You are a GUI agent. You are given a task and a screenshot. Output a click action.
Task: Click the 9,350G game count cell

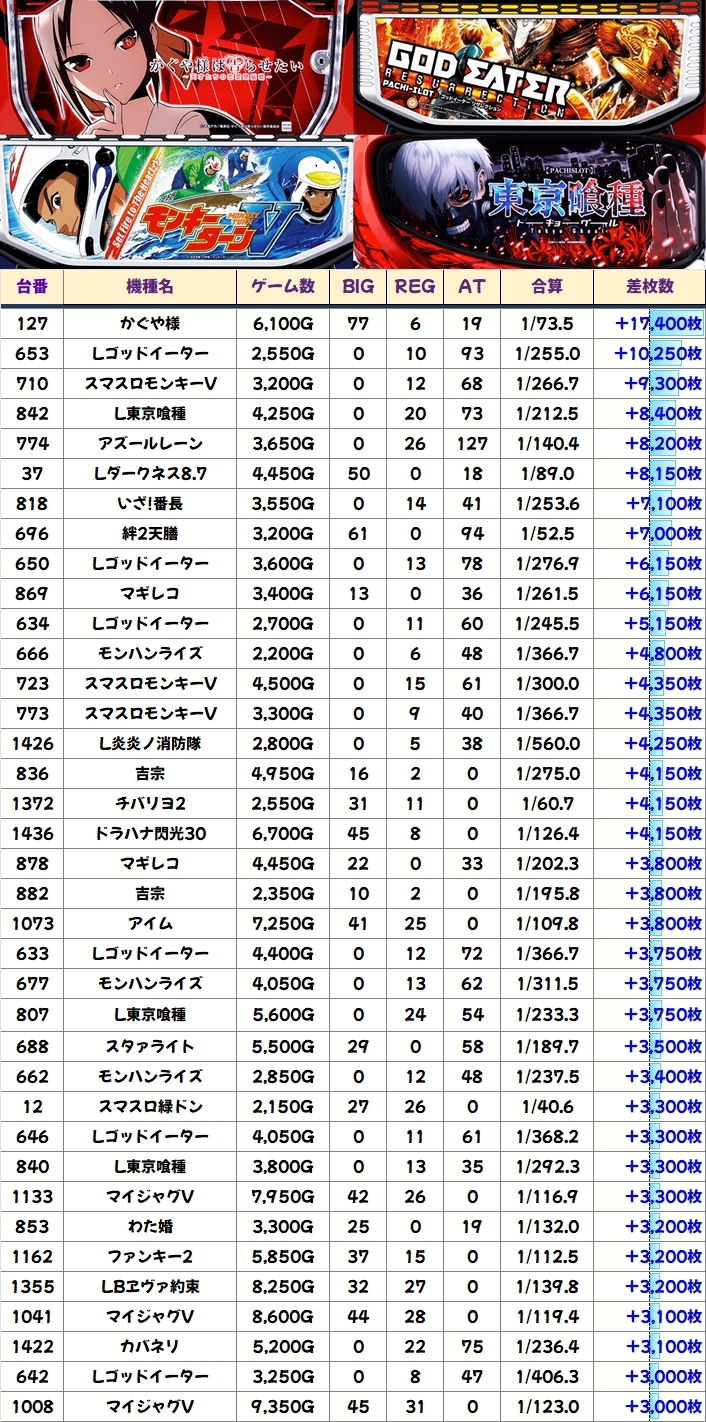[283, 1406]
